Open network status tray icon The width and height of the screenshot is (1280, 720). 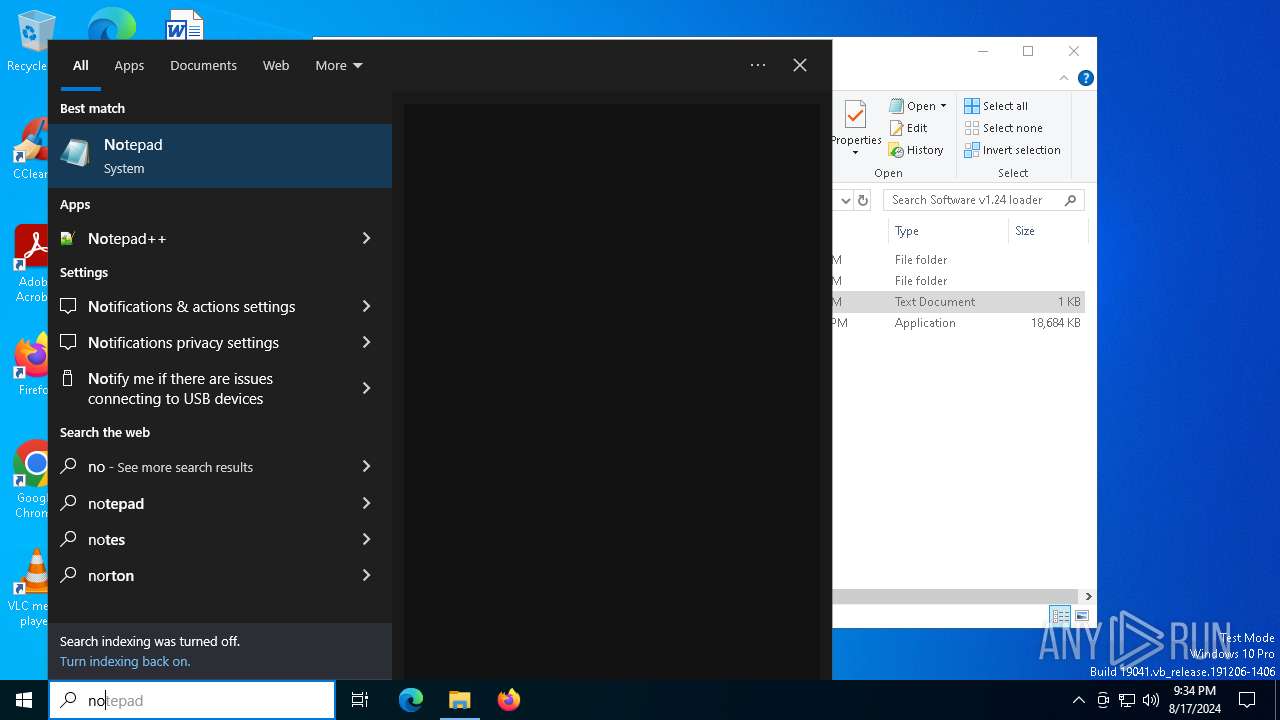1127,700
